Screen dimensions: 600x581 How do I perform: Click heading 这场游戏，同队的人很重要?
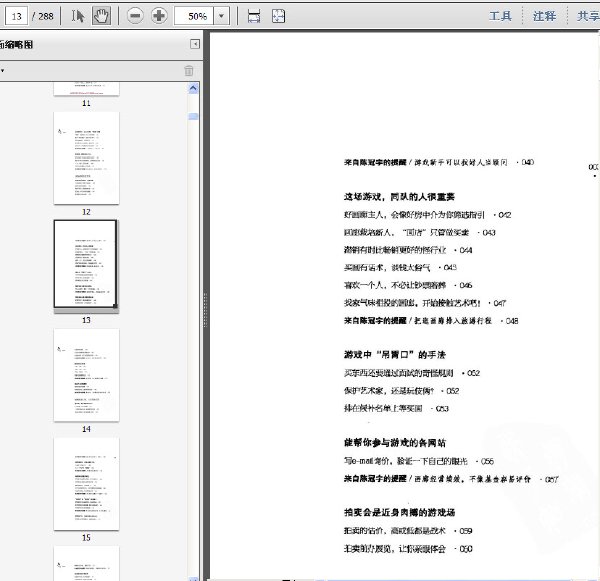point(399,197)
